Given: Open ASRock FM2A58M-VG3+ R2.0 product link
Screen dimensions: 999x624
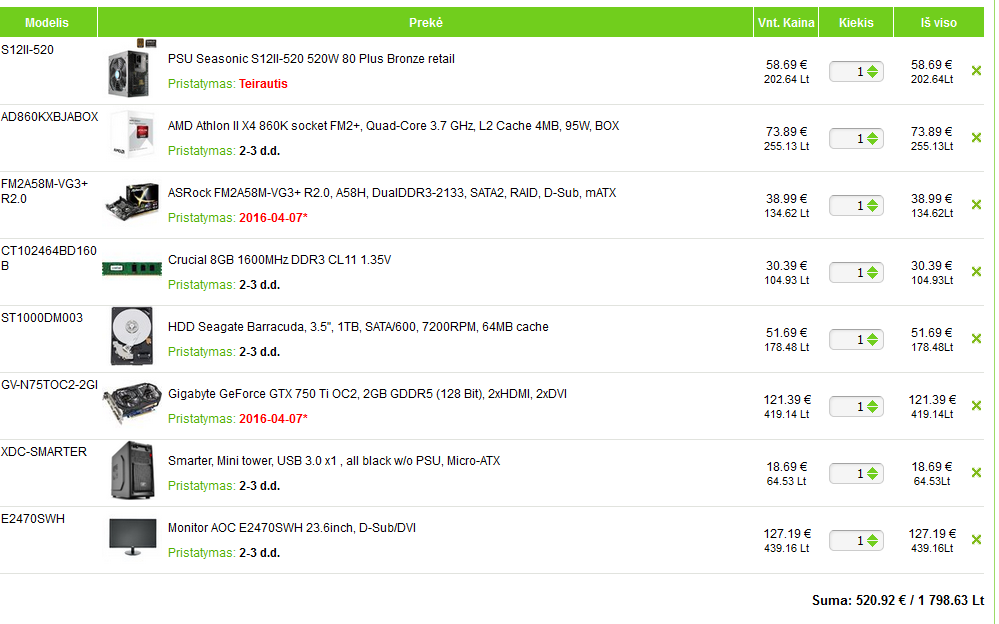Looking at the screenshot, I should [x=392, y=192].
